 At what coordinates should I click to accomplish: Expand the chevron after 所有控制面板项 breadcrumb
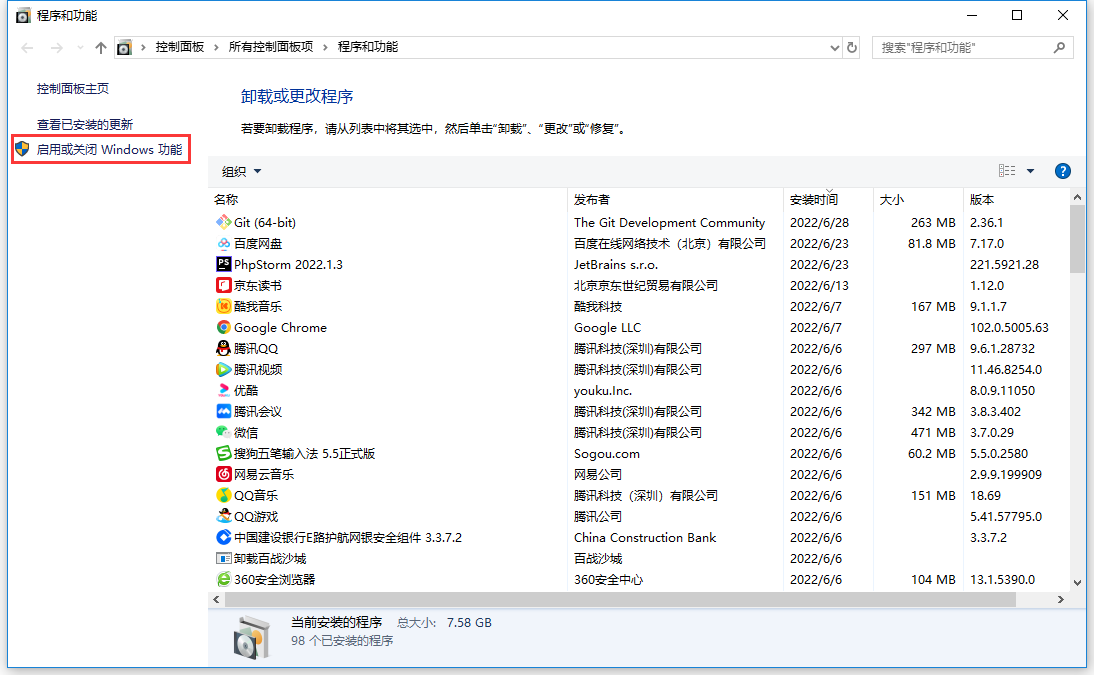(325, 47)
